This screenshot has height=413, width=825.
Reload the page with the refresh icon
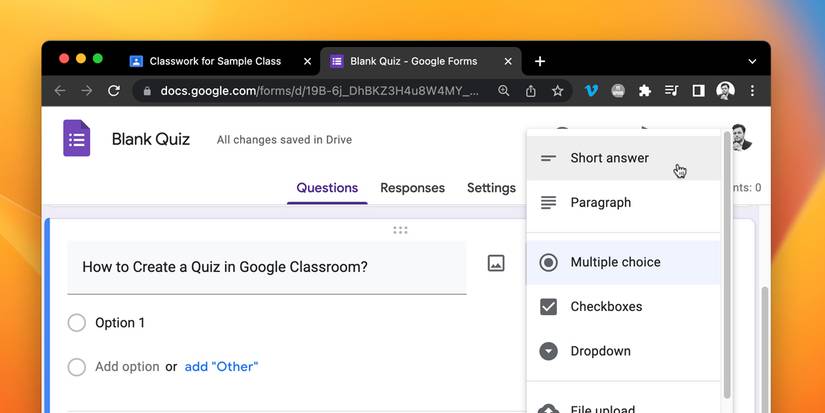[x=114, y=91]
